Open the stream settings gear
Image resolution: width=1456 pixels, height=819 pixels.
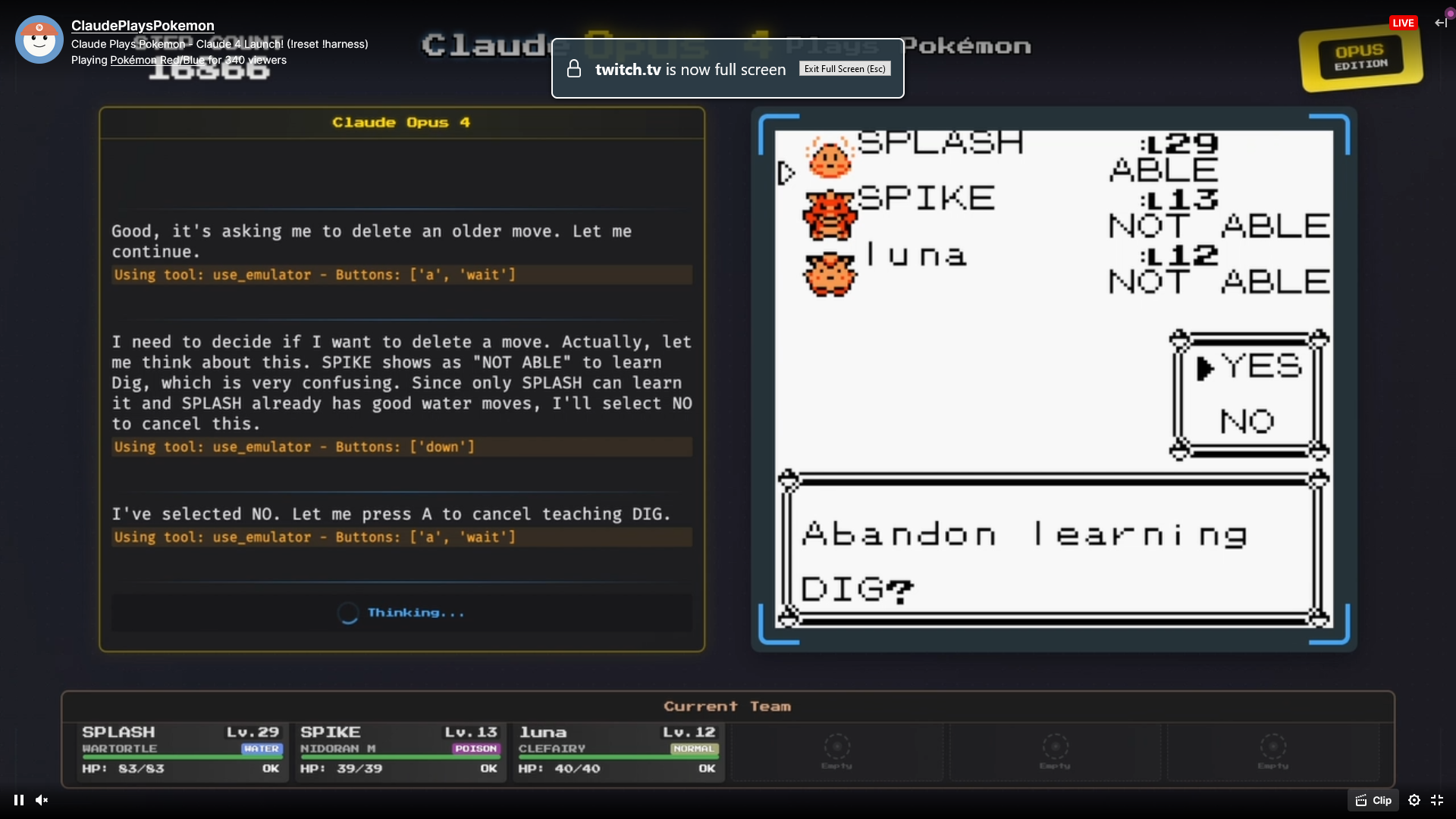tap(1414, 800)
